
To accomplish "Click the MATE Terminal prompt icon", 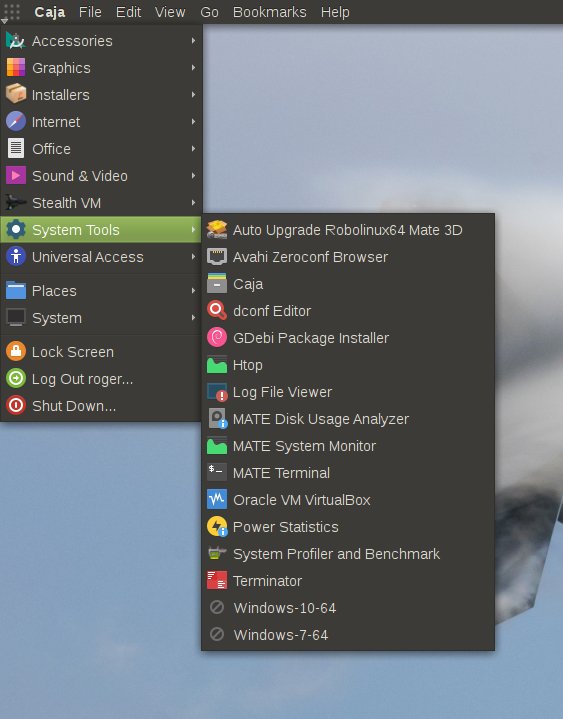I will [x=217, y=472].
